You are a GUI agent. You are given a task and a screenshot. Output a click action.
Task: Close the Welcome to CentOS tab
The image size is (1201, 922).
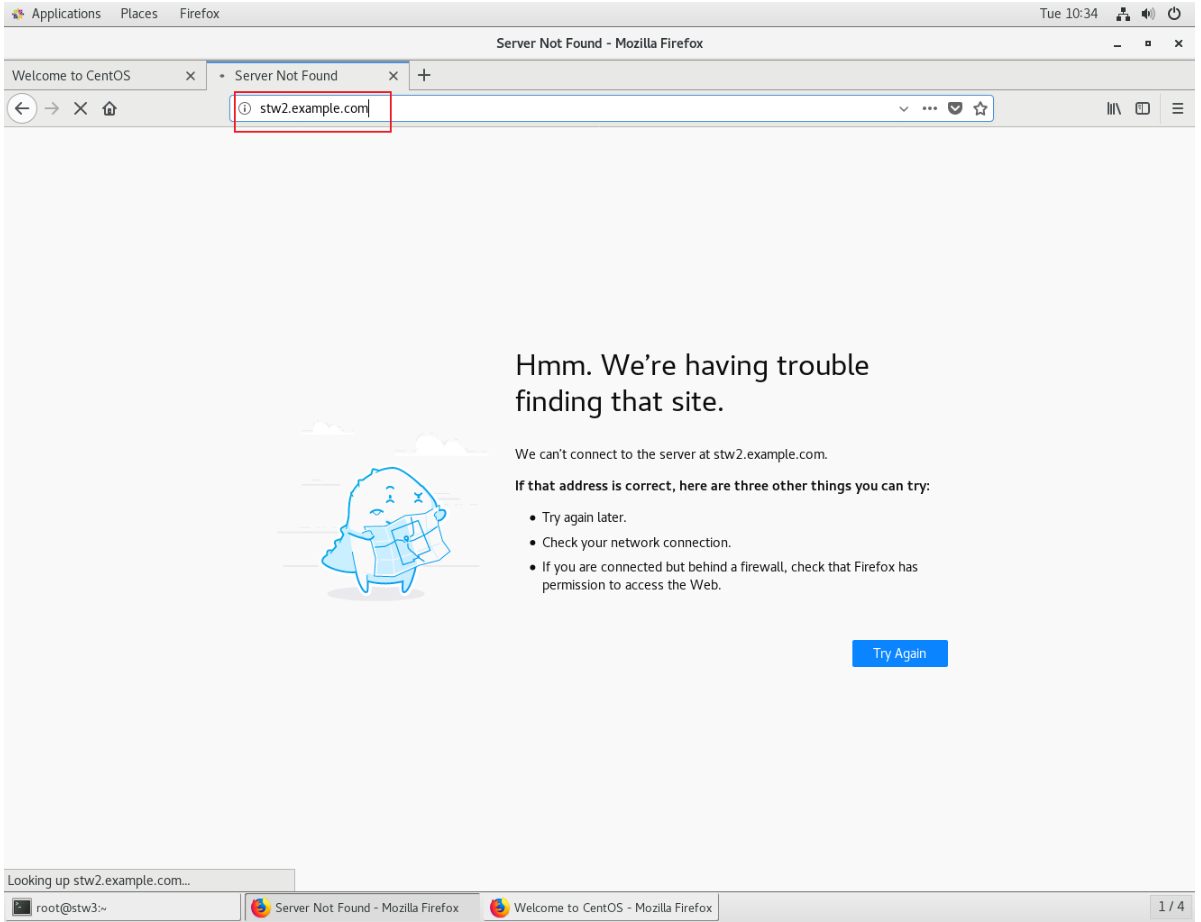(x=191, y=75)
